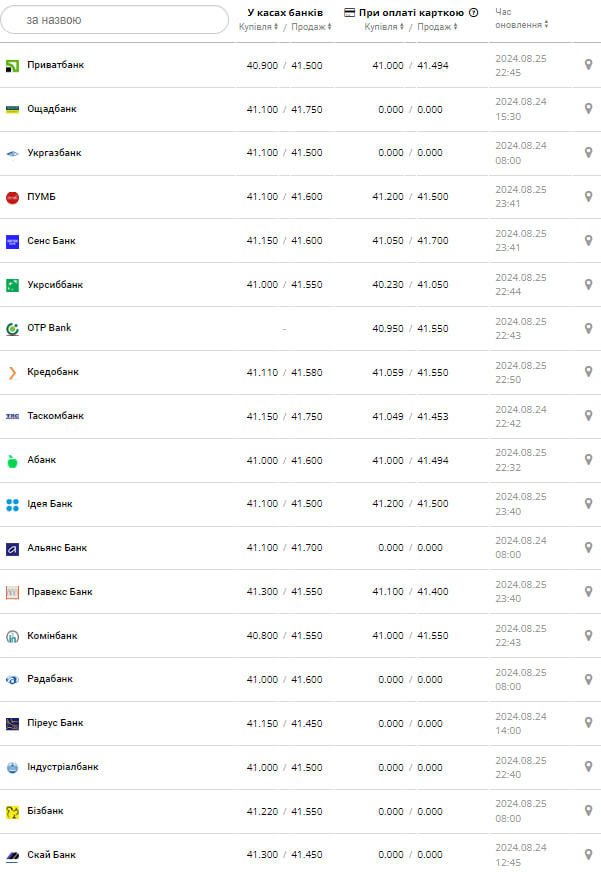Screen dimensions: 601x872
Task: Click the Абанк green apple logo
Action: (x=12, y=460)
